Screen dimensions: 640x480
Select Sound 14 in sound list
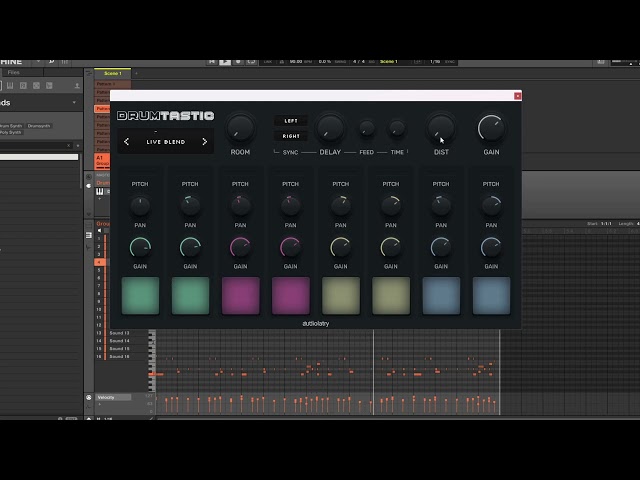click(119, 341)
